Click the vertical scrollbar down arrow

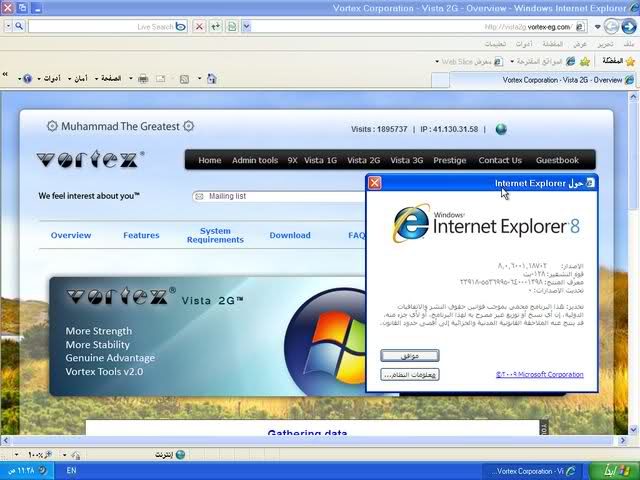pos(633,429)
